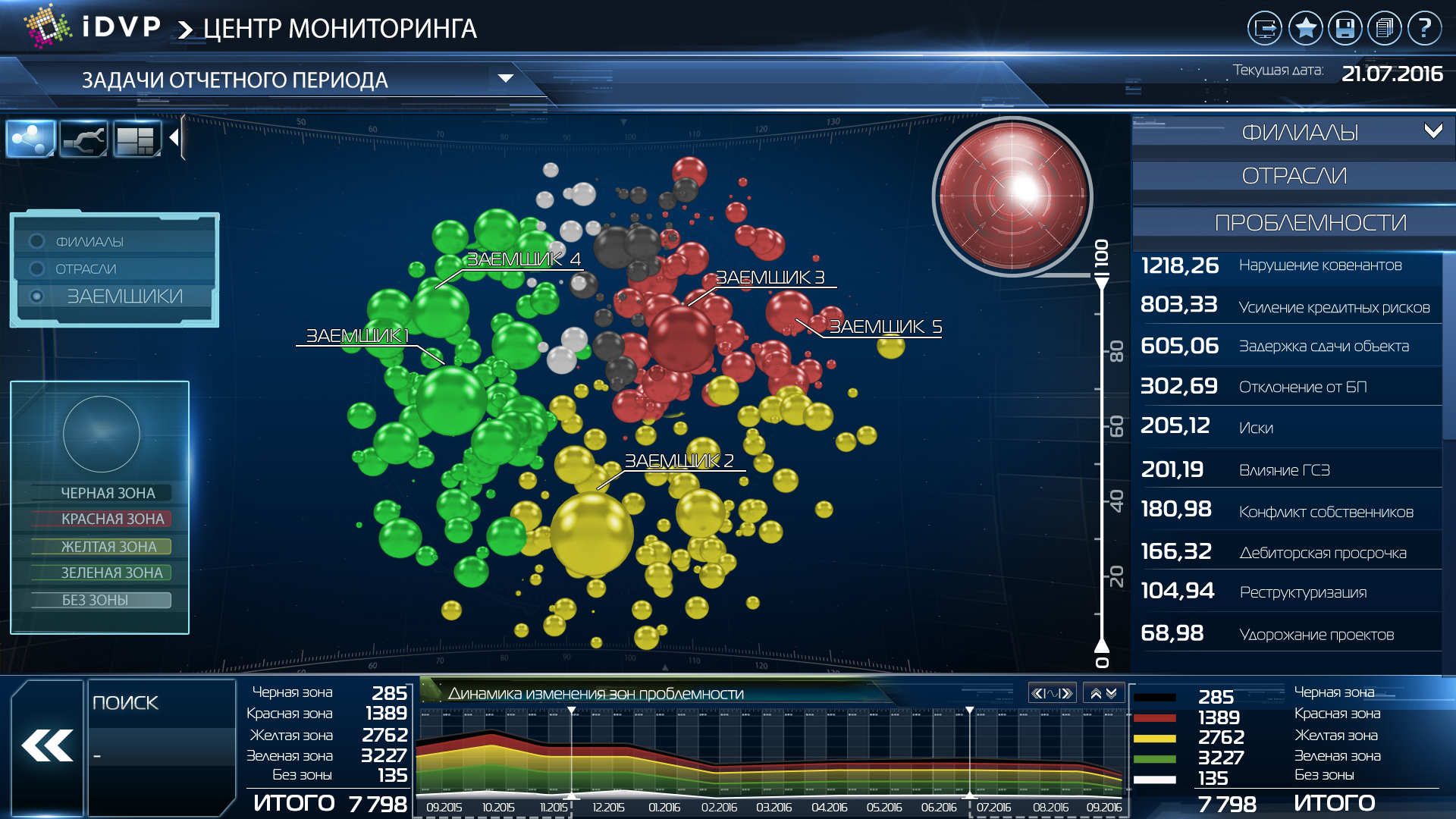The image size is (1456, 819).
Task: Open ЗАДАЧИ ОТЧЕТНОГО ПЕРИОДА dropdown arrow
Action: [505, 79]
